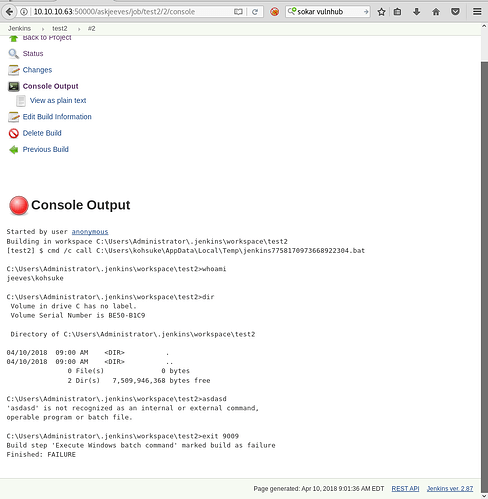The height and width of the screenshot is (499, 488).
Task: Open the downloads arrow icon
Action: click(x=416, y=12)
